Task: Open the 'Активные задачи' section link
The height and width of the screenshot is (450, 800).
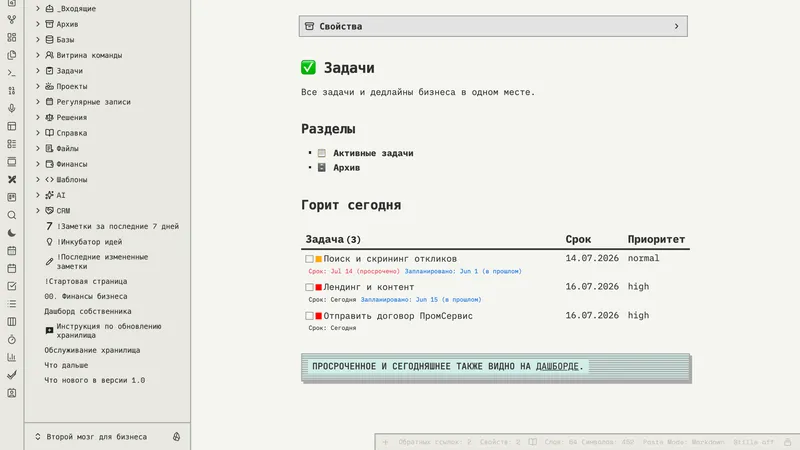Action: (x=373, y=153)
